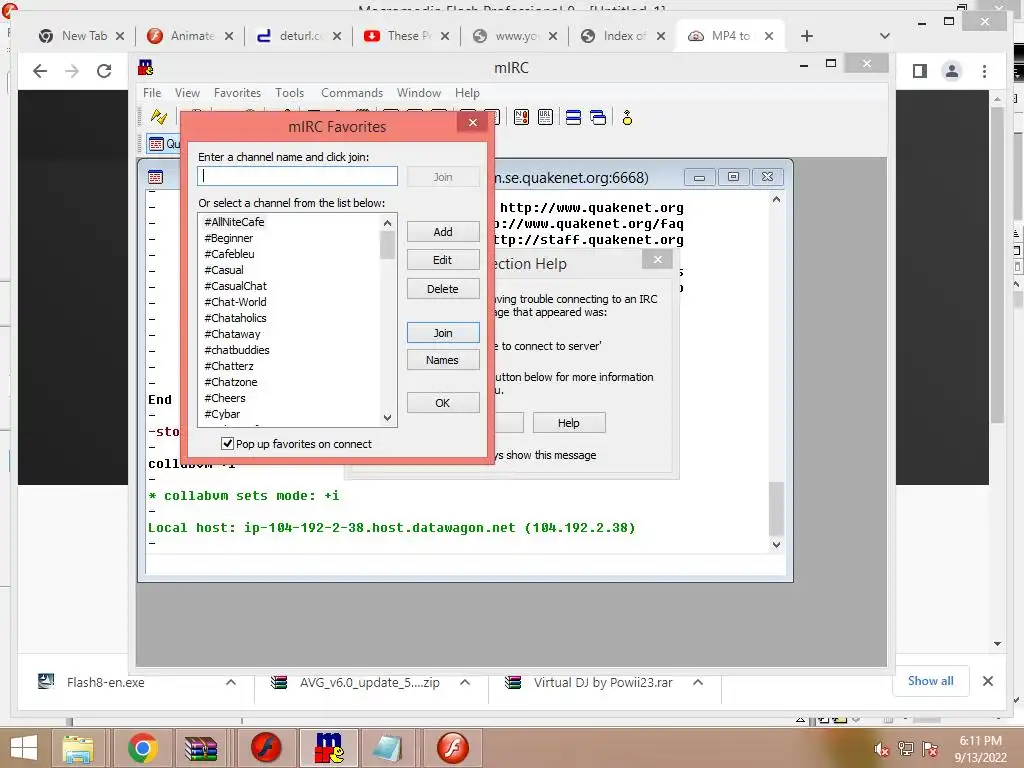Click the network tray icon

(x=906, y=749)
